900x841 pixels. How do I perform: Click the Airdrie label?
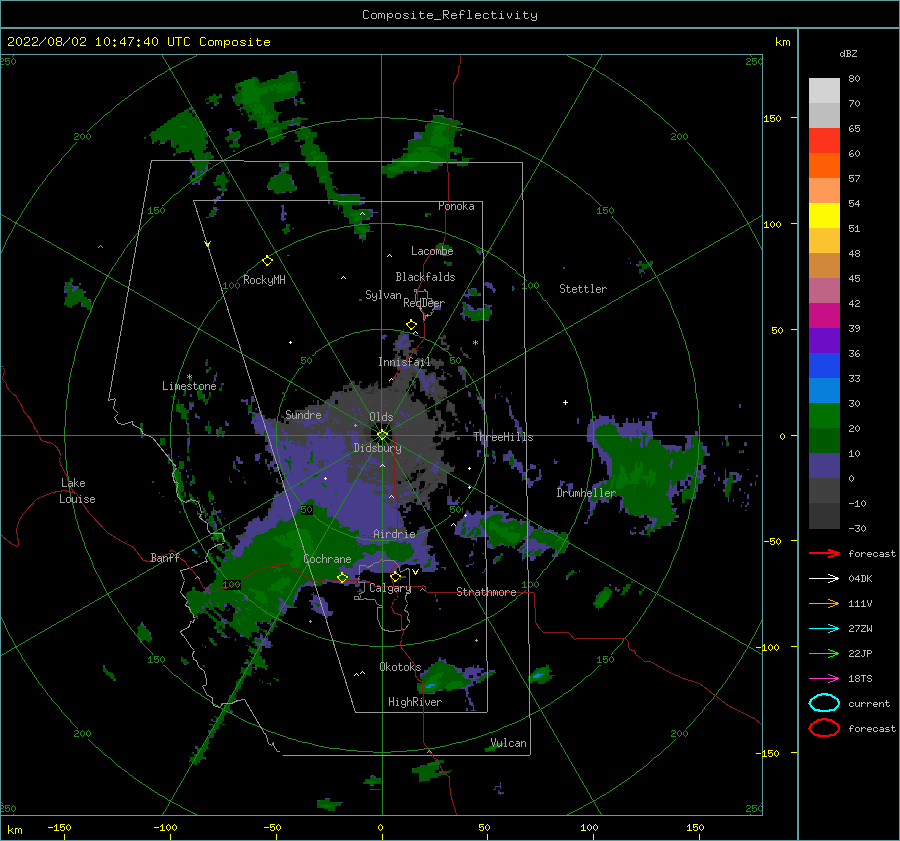point(394,534)
